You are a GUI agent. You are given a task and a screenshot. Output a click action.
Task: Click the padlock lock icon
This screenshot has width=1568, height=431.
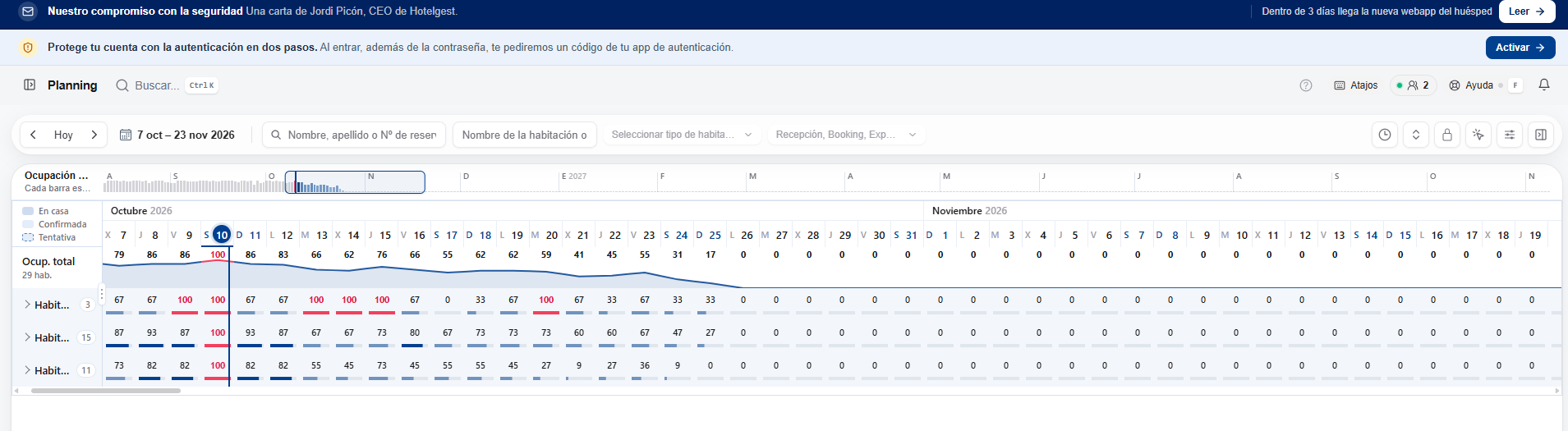click(1447, 135)
